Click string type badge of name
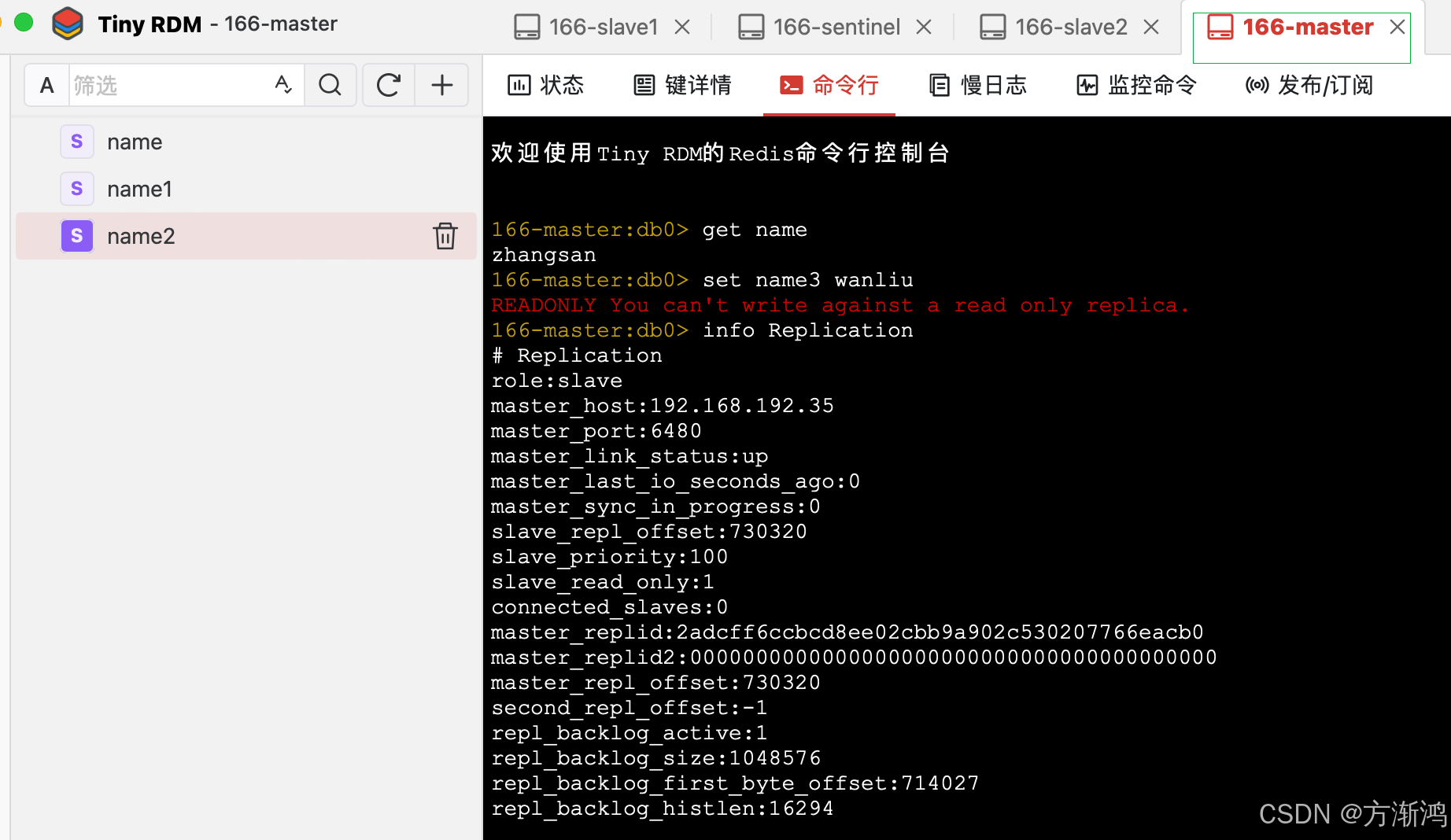 point(77,142)
